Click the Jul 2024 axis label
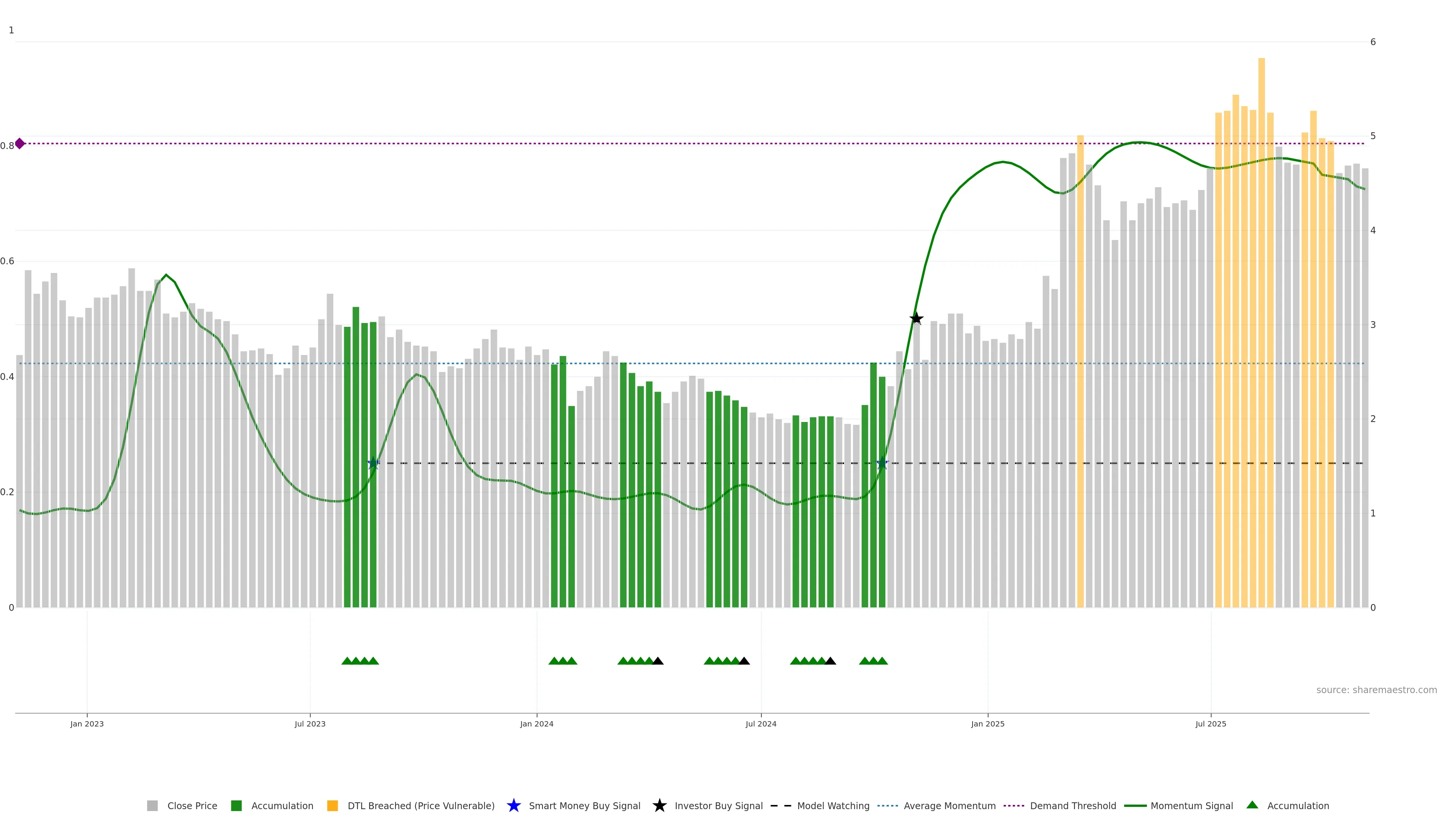1456x819 pixels. pos(761,724)
